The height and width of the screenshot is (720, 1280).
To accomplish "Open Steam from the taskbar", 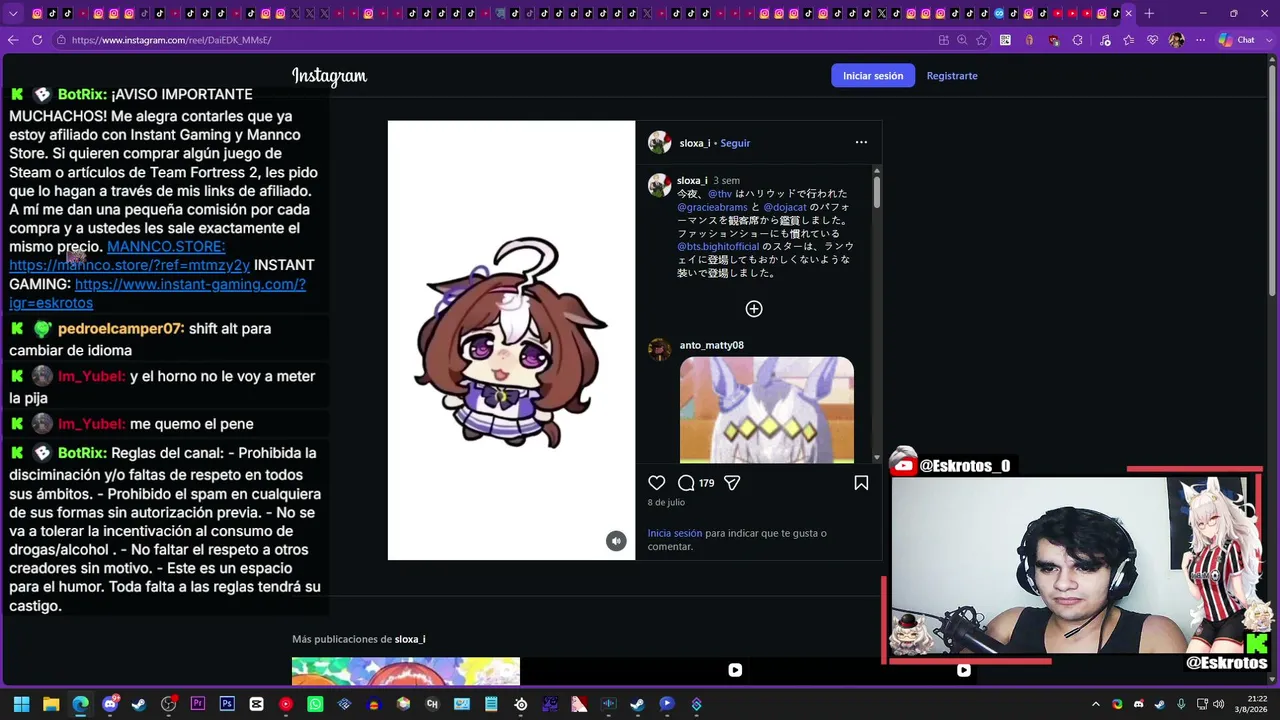I will [x=139, y=704].
